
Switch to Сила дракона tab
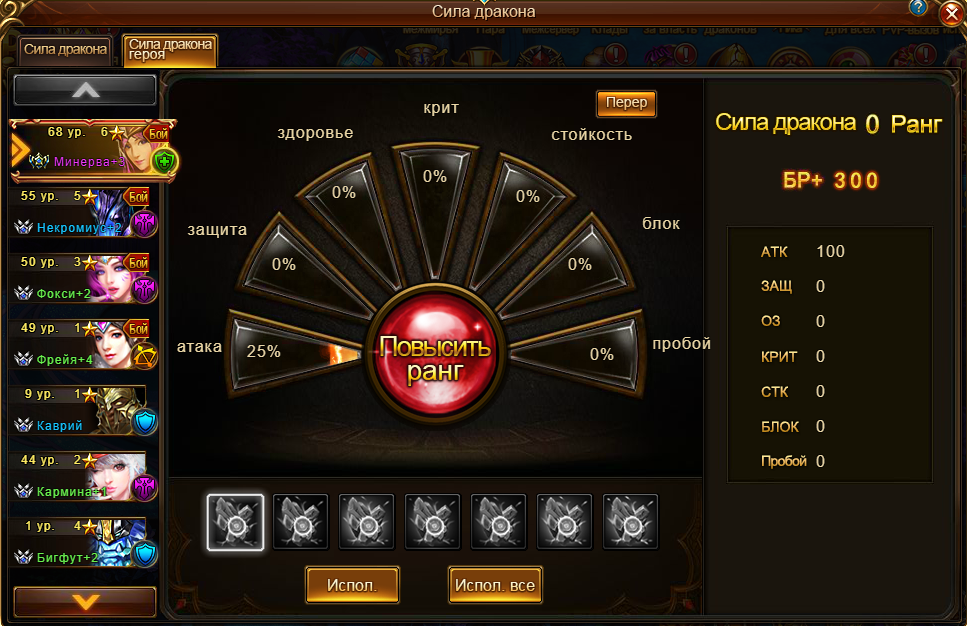tap(65, 50)
